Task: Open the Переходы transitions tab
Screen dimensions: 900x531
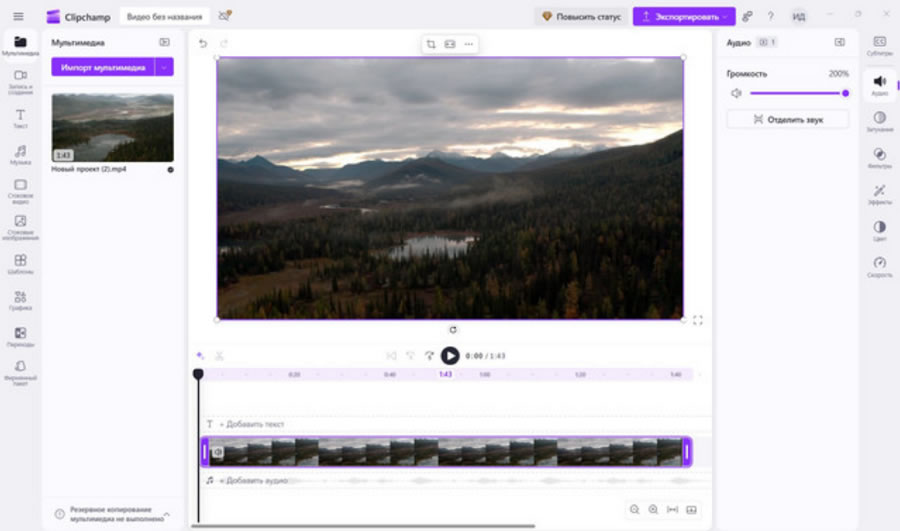Action: pyautogui.click(x=20, y=337)
